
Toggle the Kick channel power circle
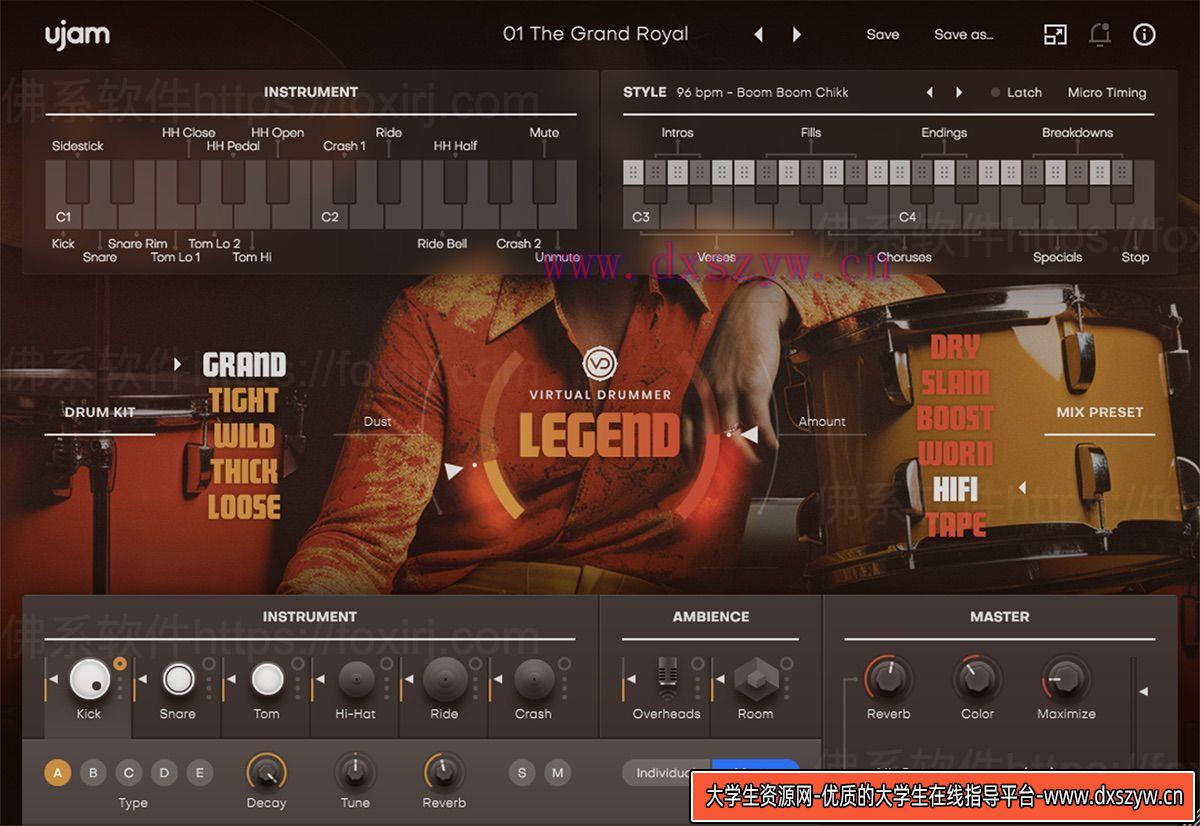(120, 663)
